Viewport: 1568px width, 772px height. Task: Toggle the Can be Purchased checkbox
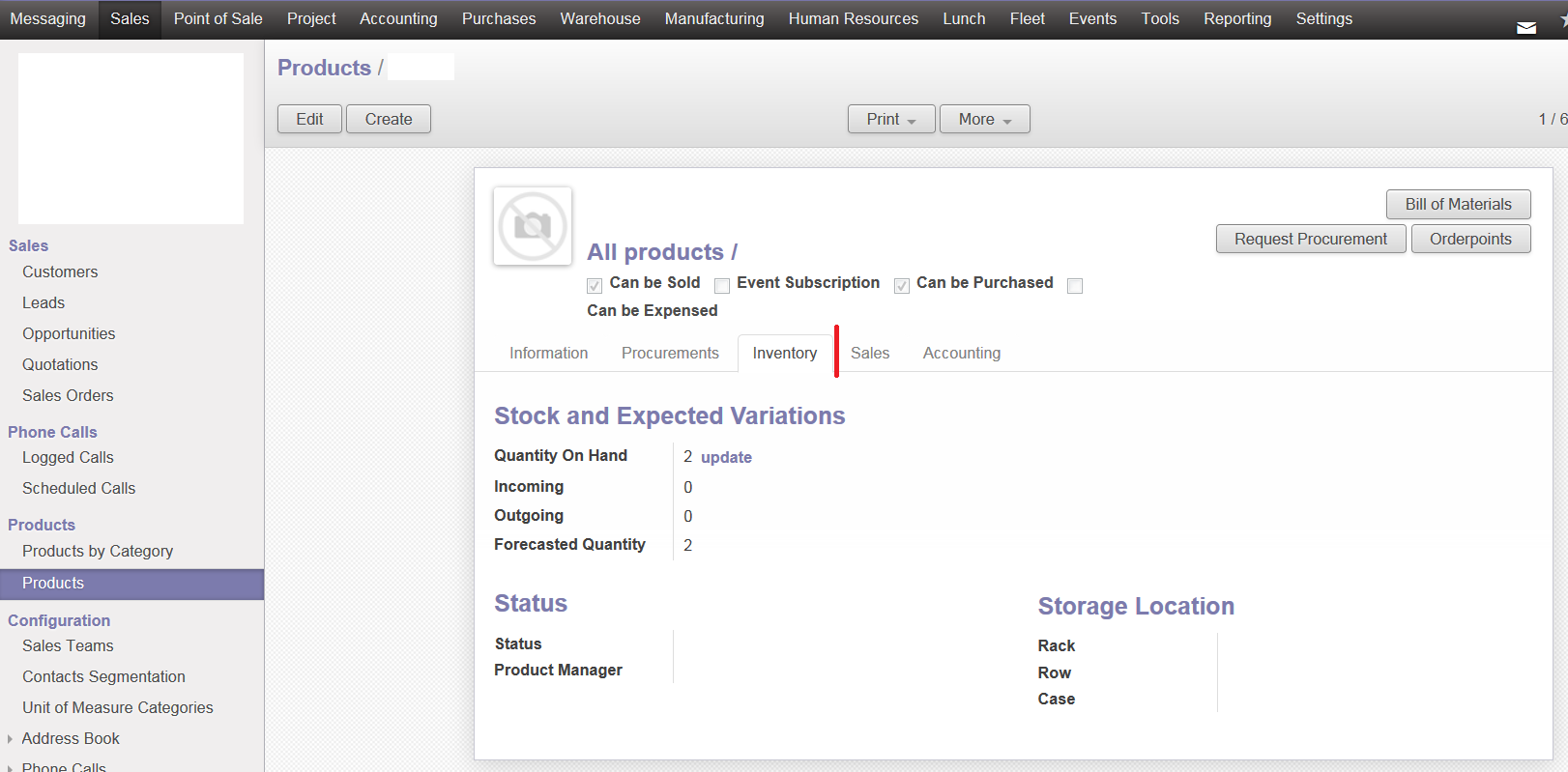click(902, 286)
